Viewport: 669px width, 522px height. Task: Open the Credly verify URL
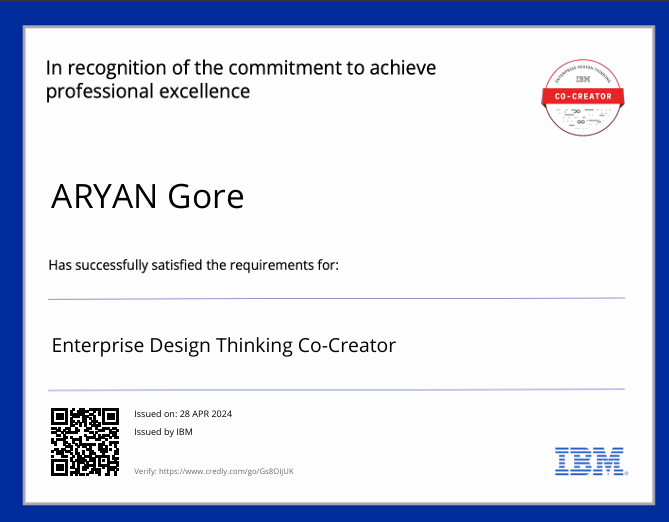(x=226, y=471)
